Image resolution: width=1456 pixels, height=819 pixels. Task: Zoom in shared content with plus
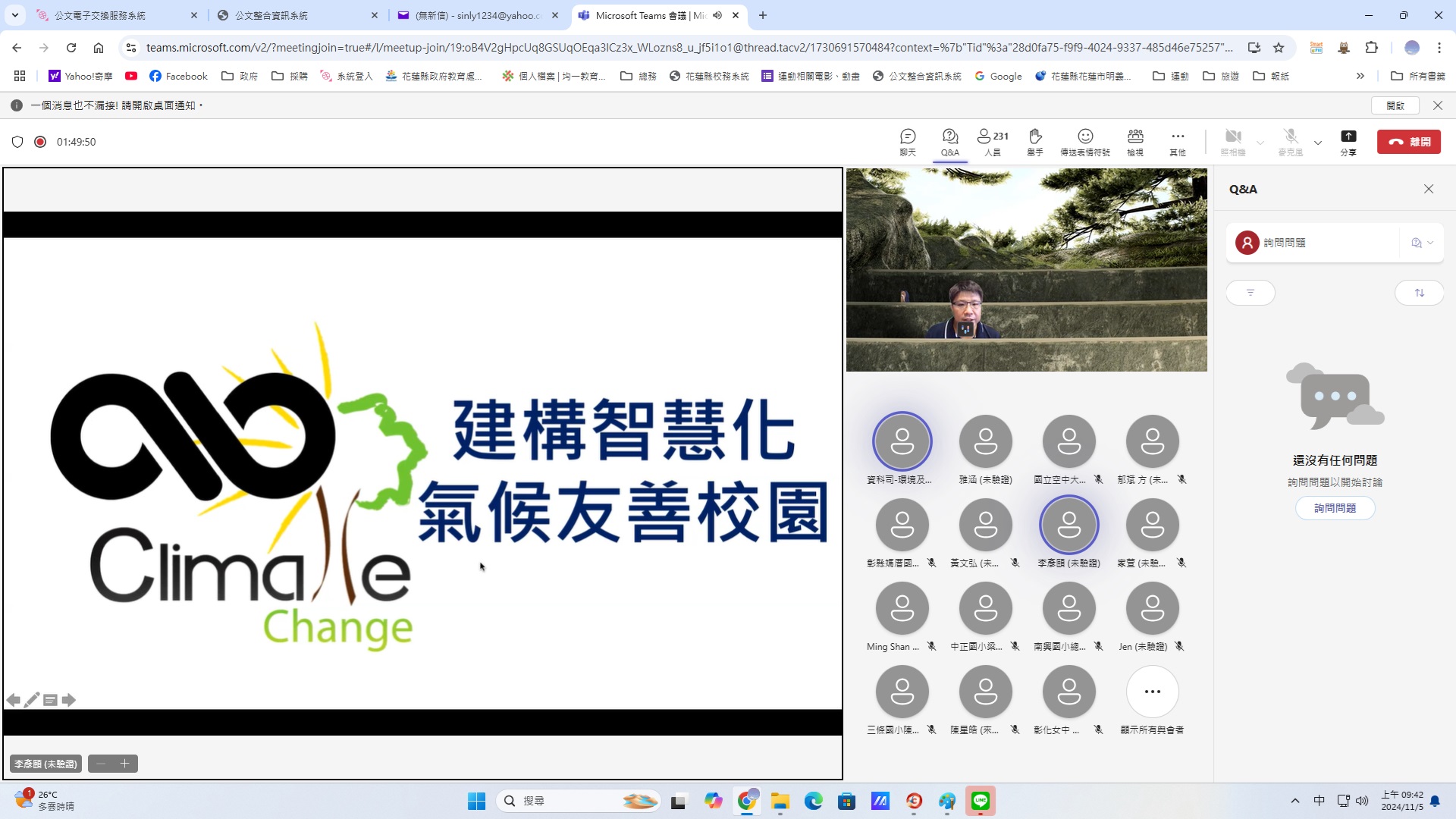pos(125,764)
